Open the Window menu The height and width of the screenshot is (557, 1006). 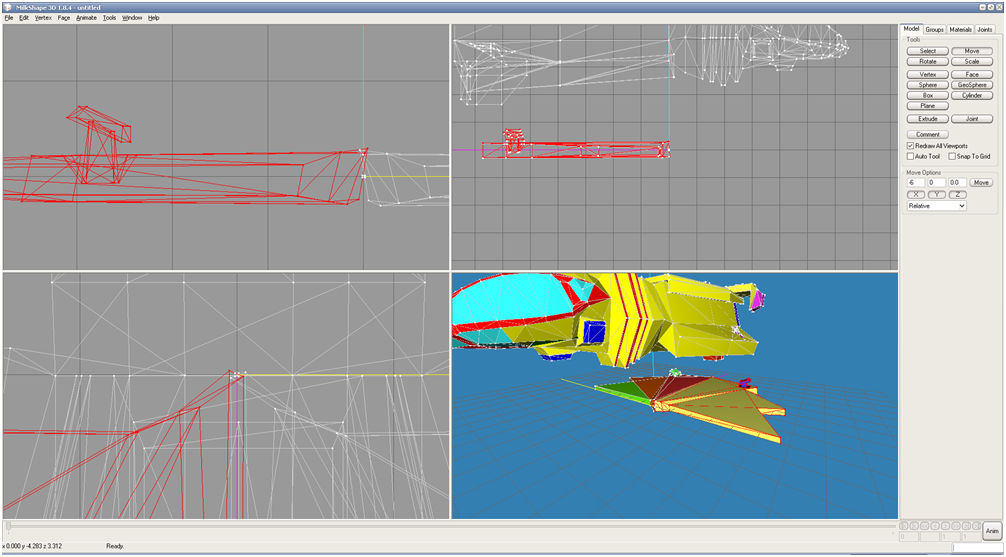click(132, 18)
